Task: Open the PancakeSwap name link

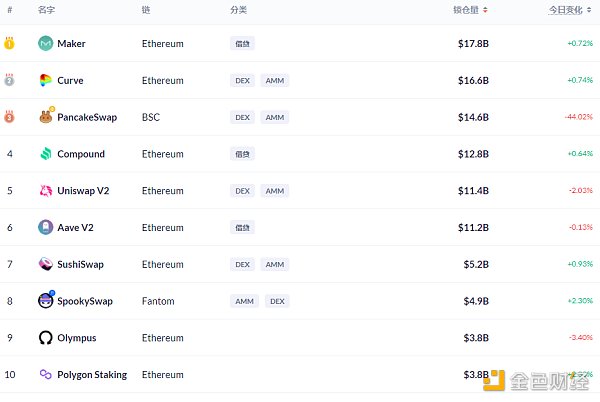Action: [87, 117]
